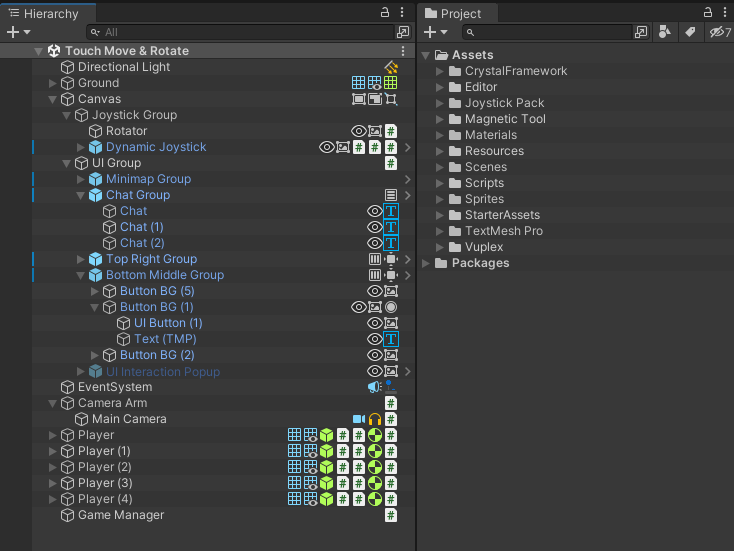Toggle eye icon on UI Interaction Popup row

pos(374,371)
